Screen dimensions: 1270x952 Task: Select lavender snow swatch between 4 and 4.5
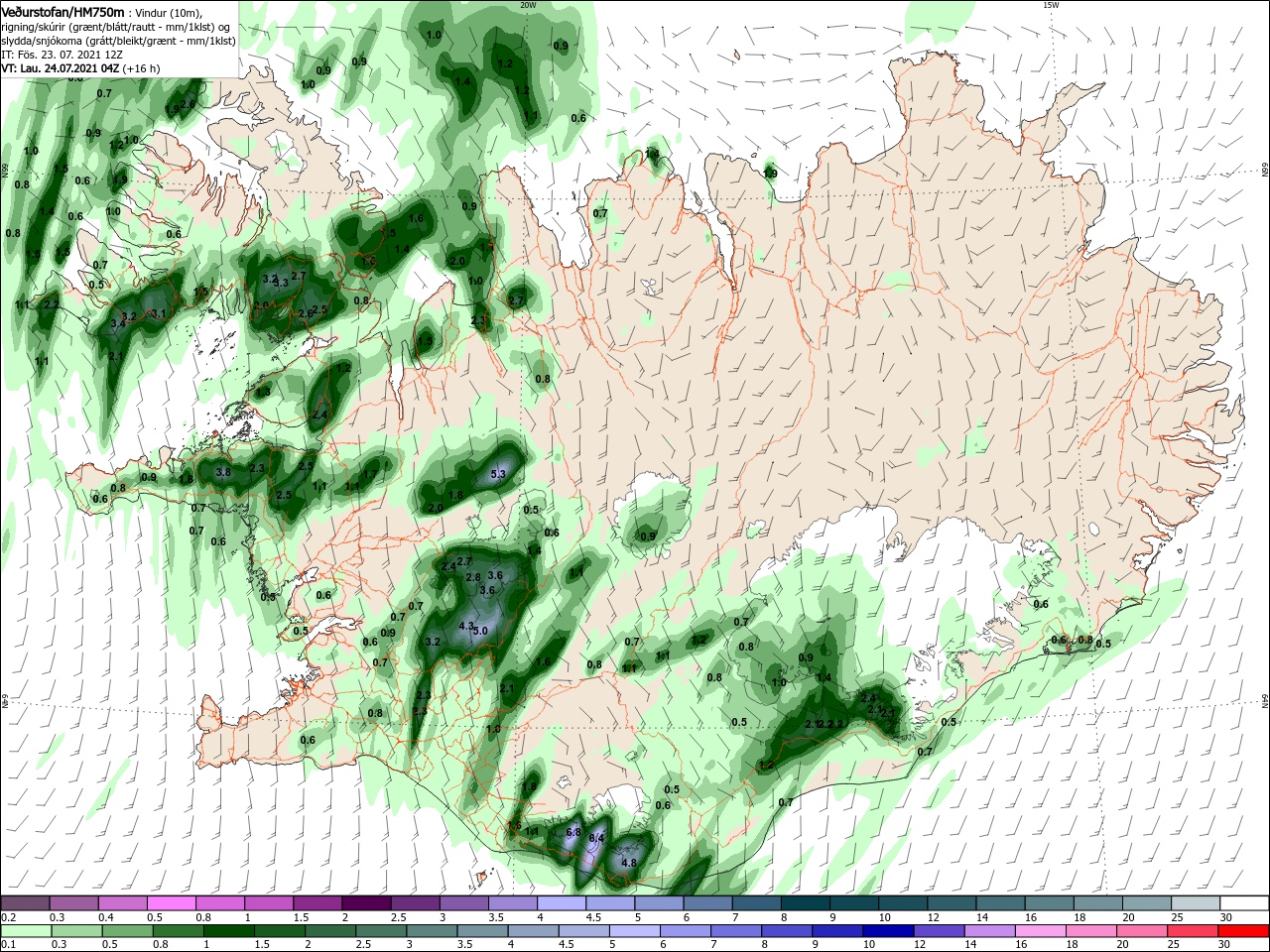[562, 902]
